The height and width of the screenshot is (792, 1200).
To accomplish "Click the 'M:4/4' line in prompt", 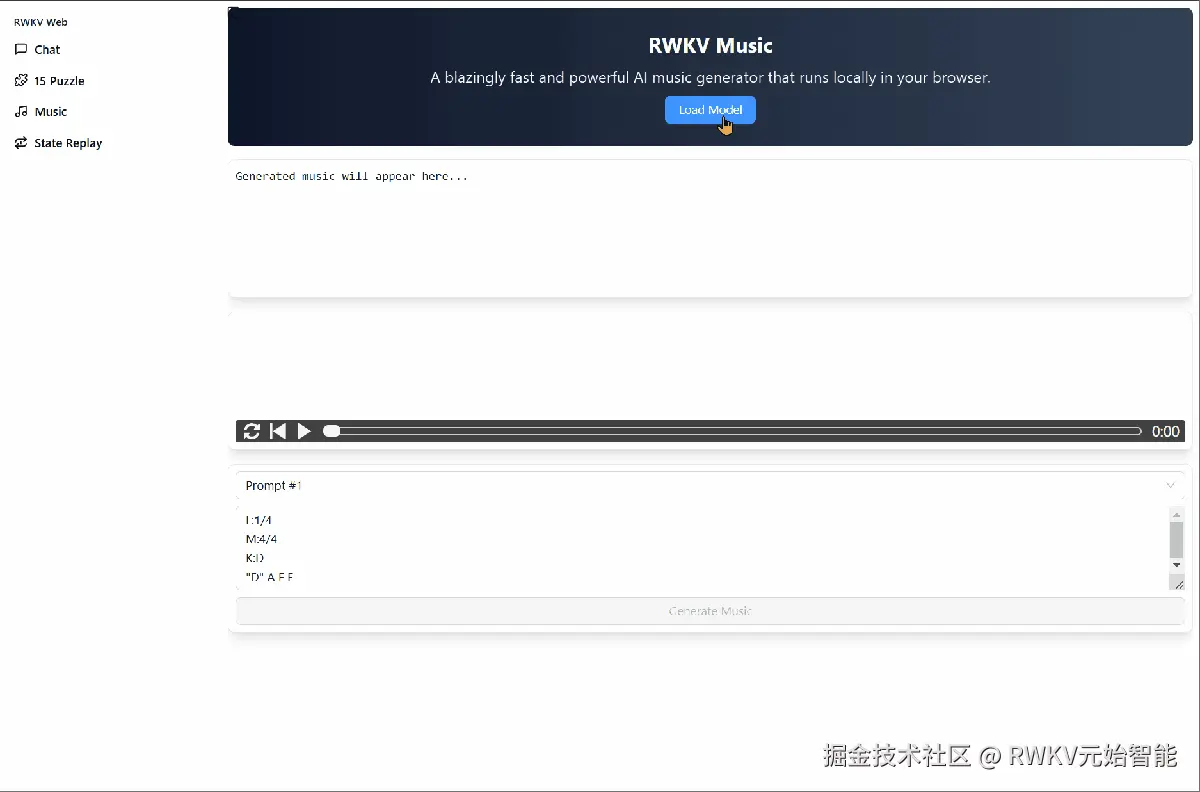I will coord(262,539).
